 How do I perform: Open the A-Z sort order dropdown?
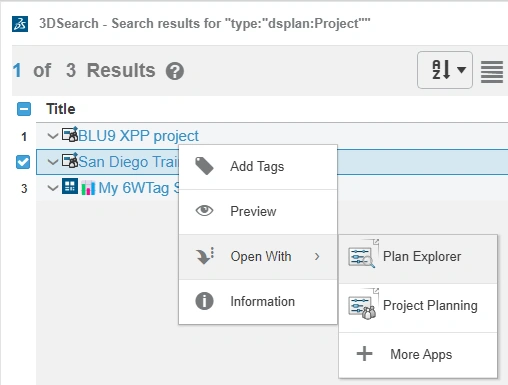445,70
